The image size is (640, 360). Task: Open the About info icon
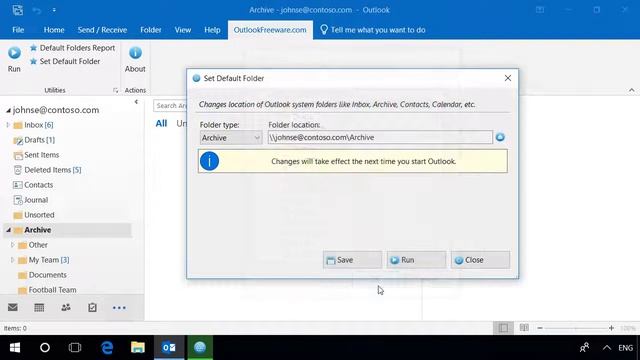pyautogui.click(x=135, y=53)
